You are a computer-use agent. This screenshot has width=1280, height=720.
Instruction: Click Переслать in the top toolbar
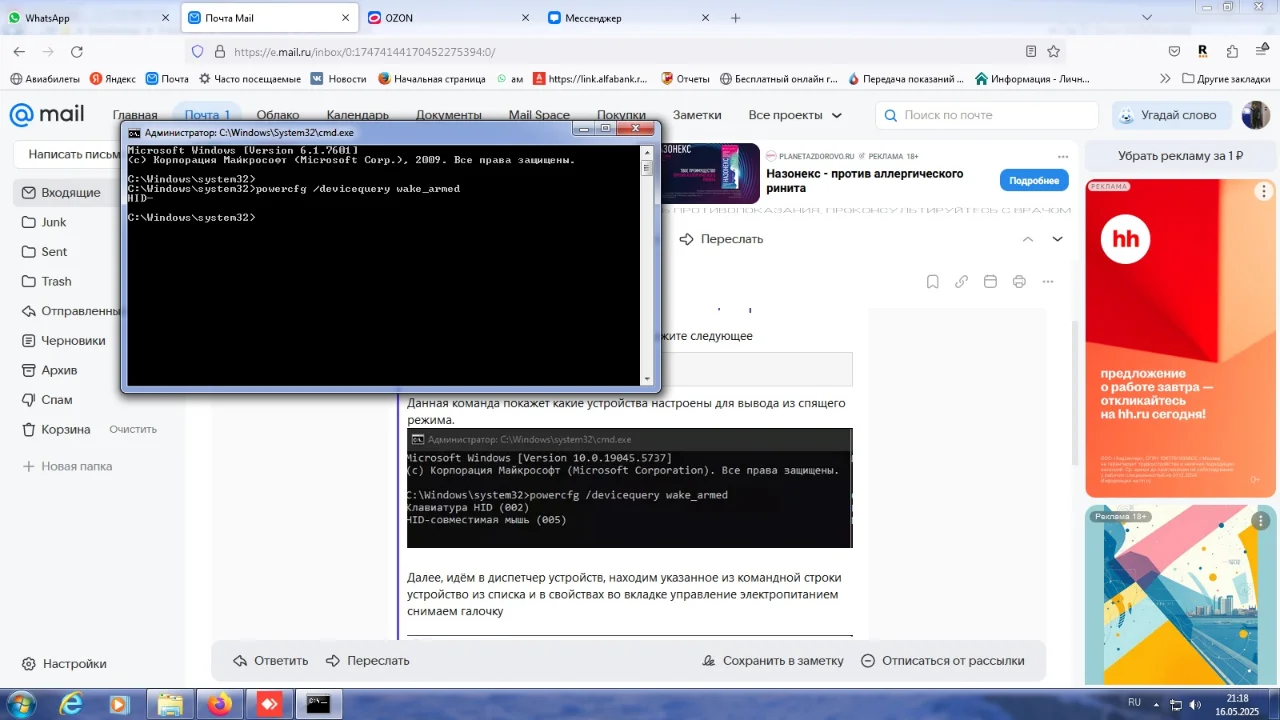coord(721,239)
